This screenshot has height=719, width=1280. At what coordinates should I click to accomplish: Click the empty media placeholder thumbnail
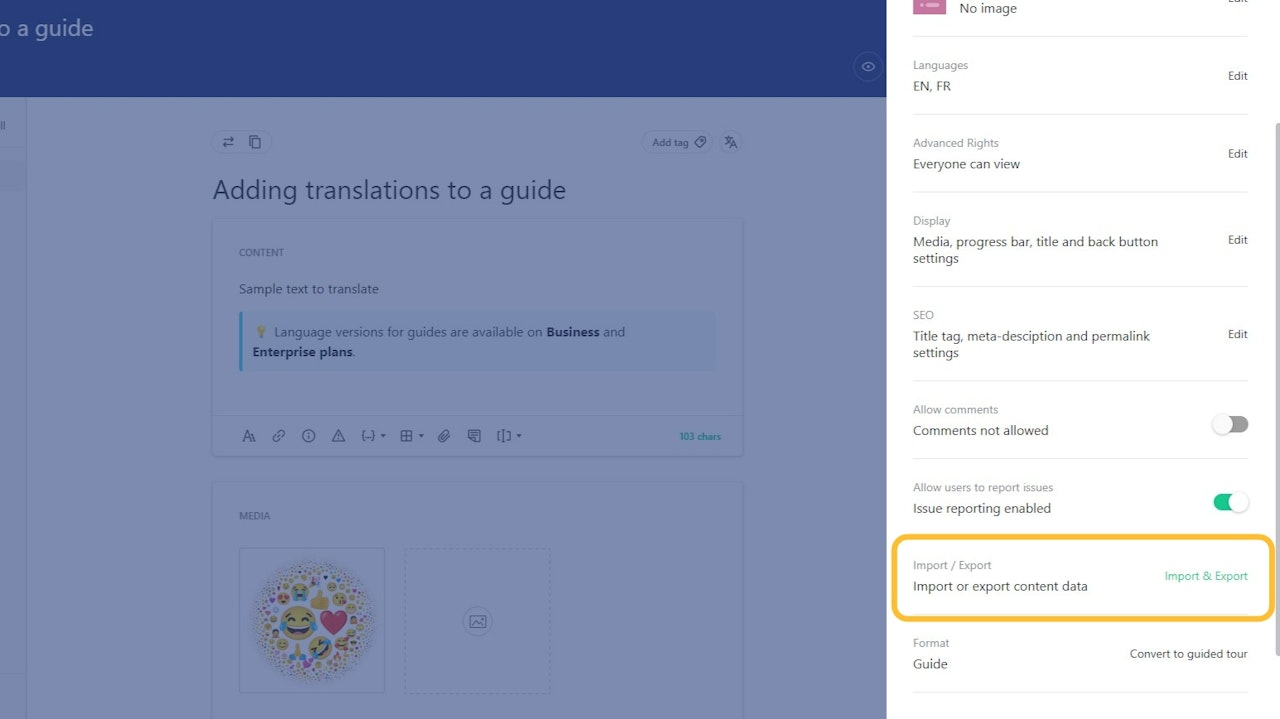[x=477, y=621]
